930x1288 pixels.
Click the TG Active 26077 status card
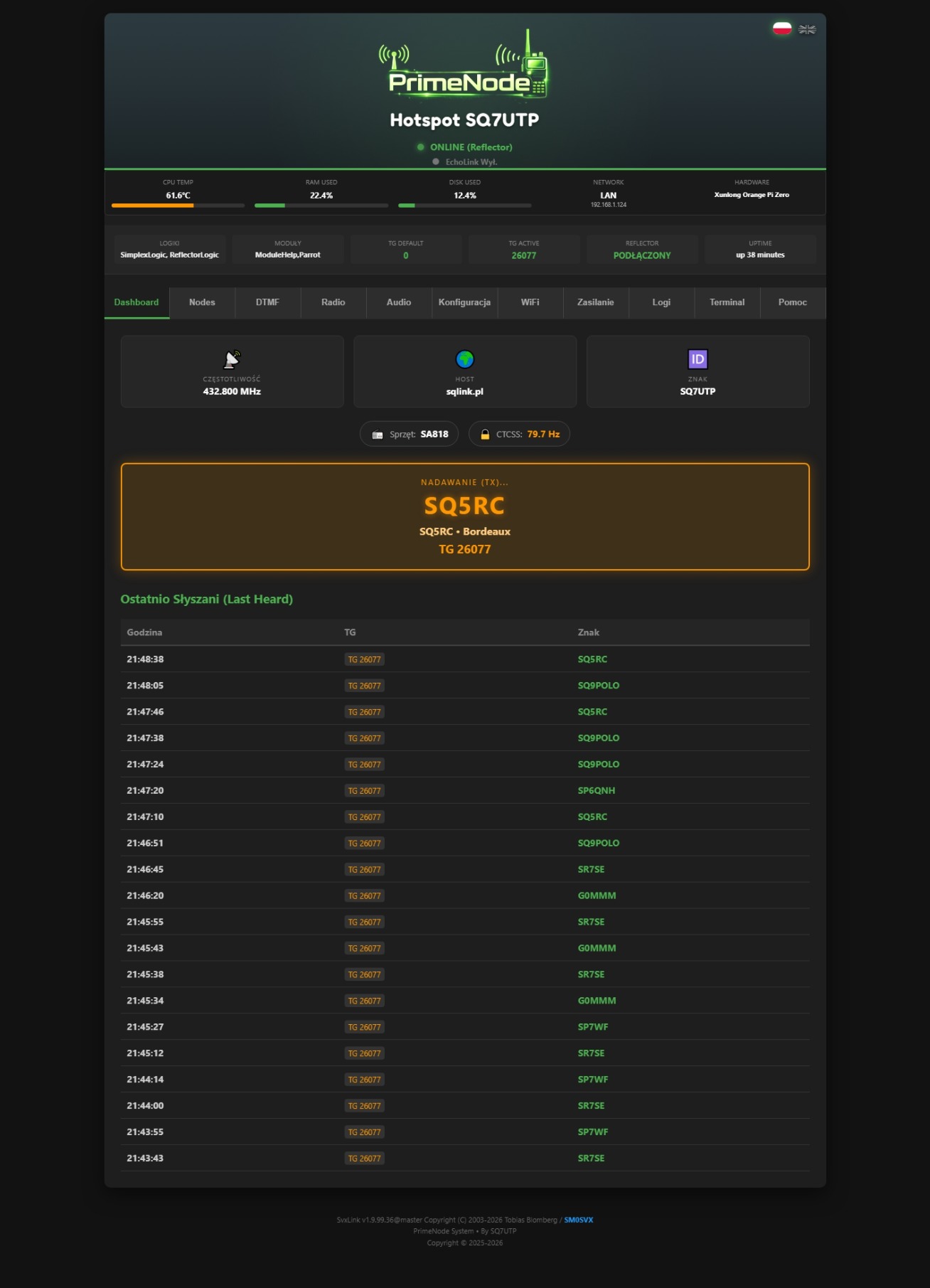point(524,250)
